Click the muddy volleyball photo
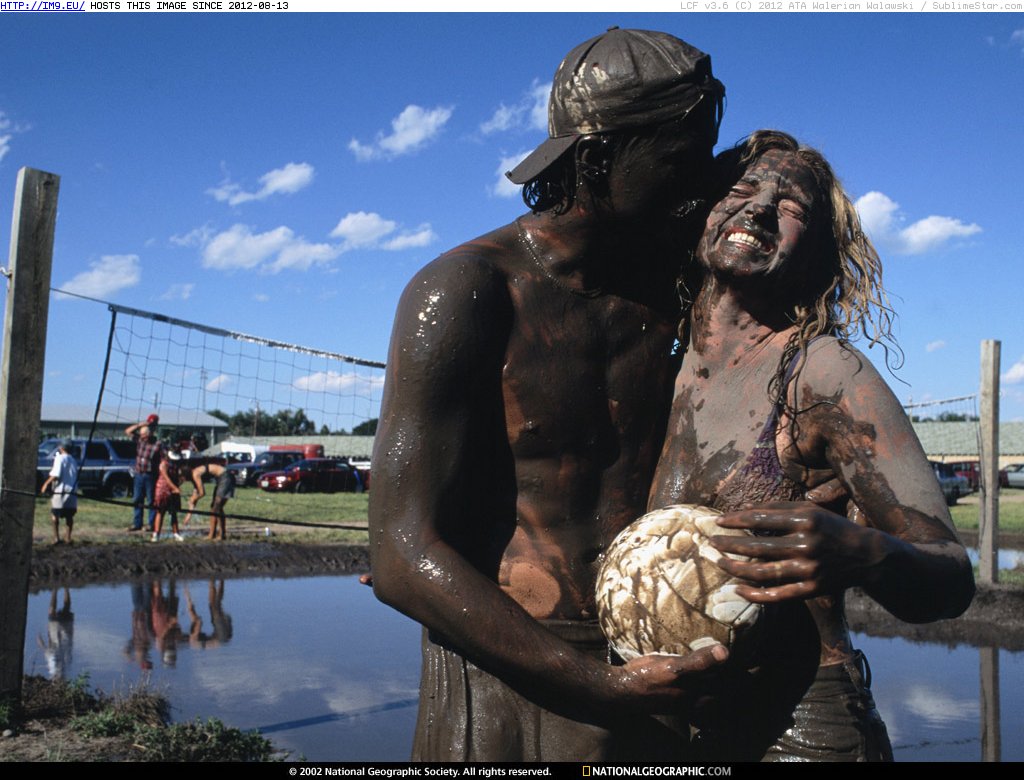This screenshot has height=780, width=1024. click(512, 387)
